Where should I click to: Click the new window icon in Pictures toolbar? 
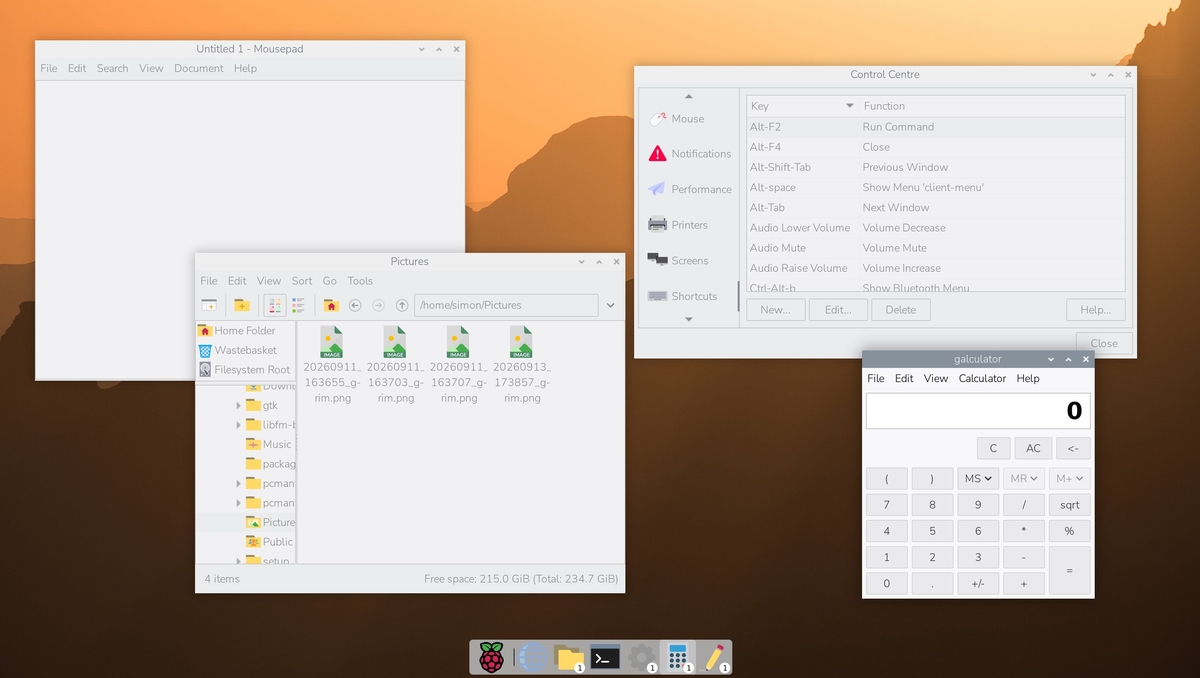coord(209,305)
